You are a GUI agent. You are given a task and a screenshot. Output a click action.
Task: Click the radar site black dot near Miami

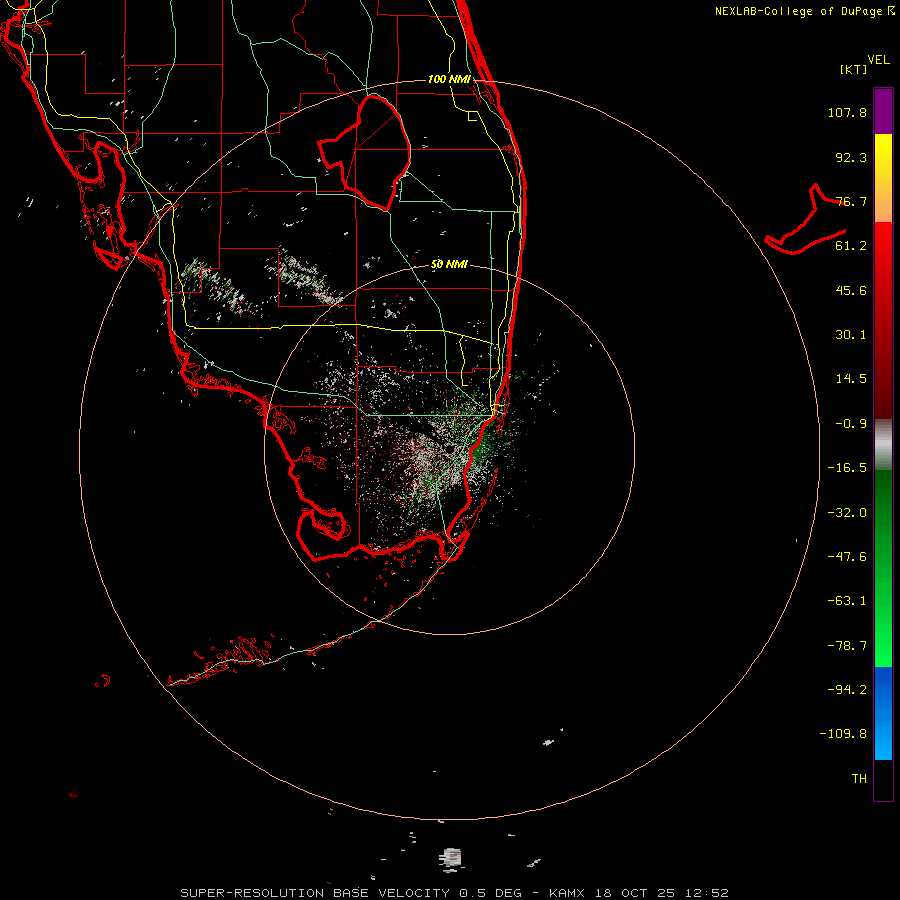point(449,448)
